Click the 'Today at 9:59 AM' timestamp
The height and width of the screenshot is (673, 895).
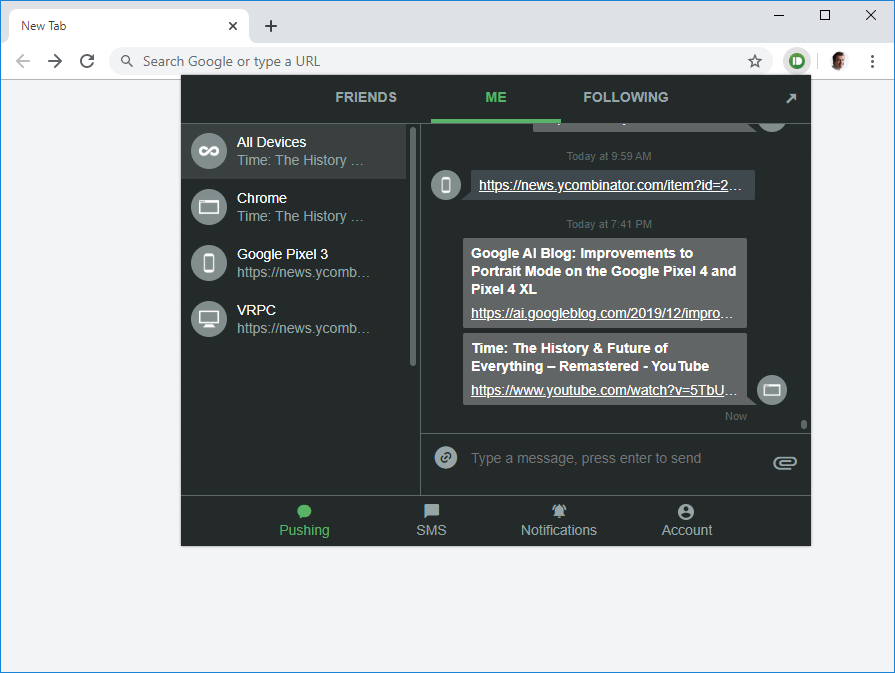click(x=608, y=156)
